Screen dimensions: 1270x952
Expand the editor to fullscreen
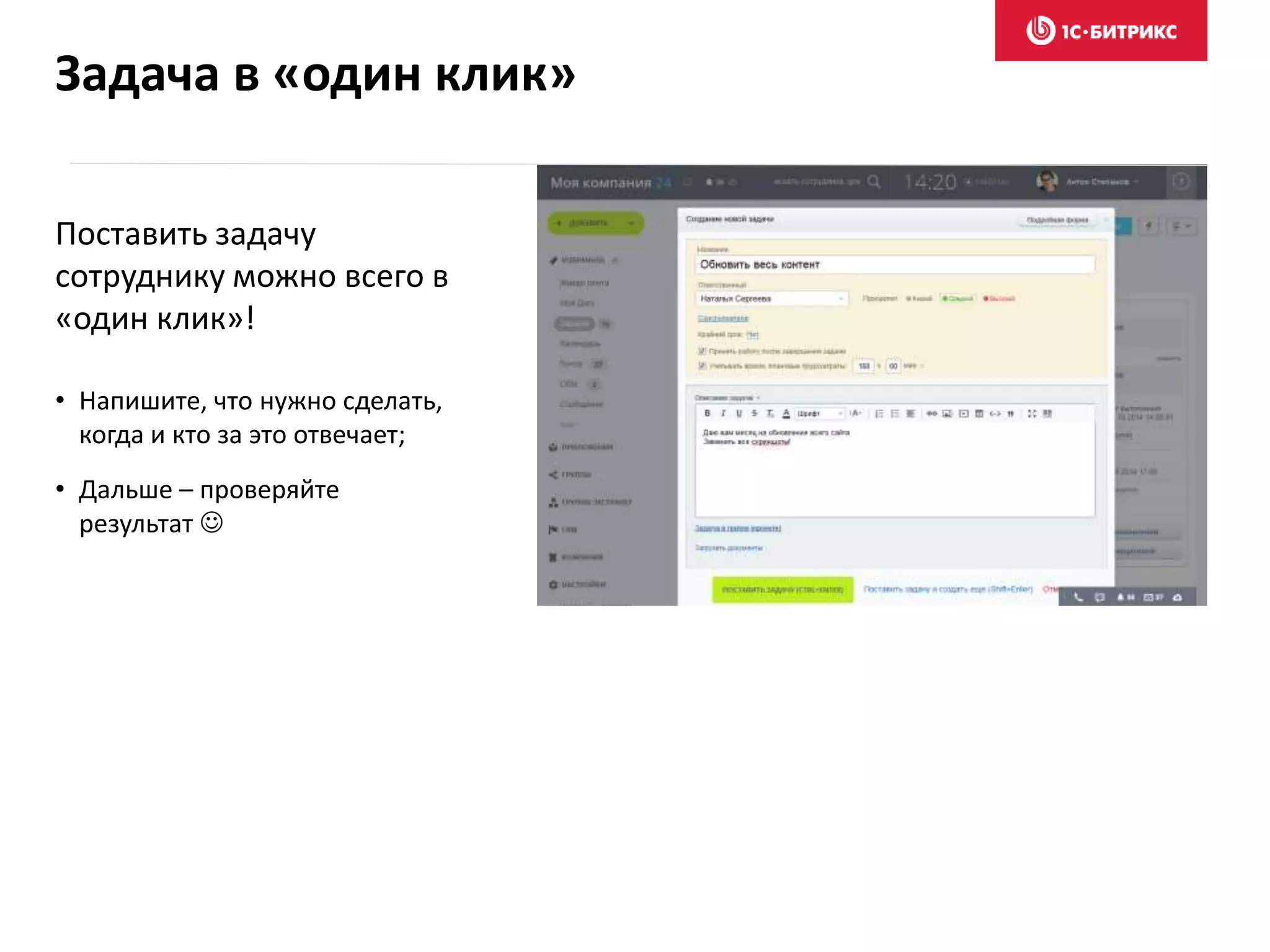(1032, 413)
